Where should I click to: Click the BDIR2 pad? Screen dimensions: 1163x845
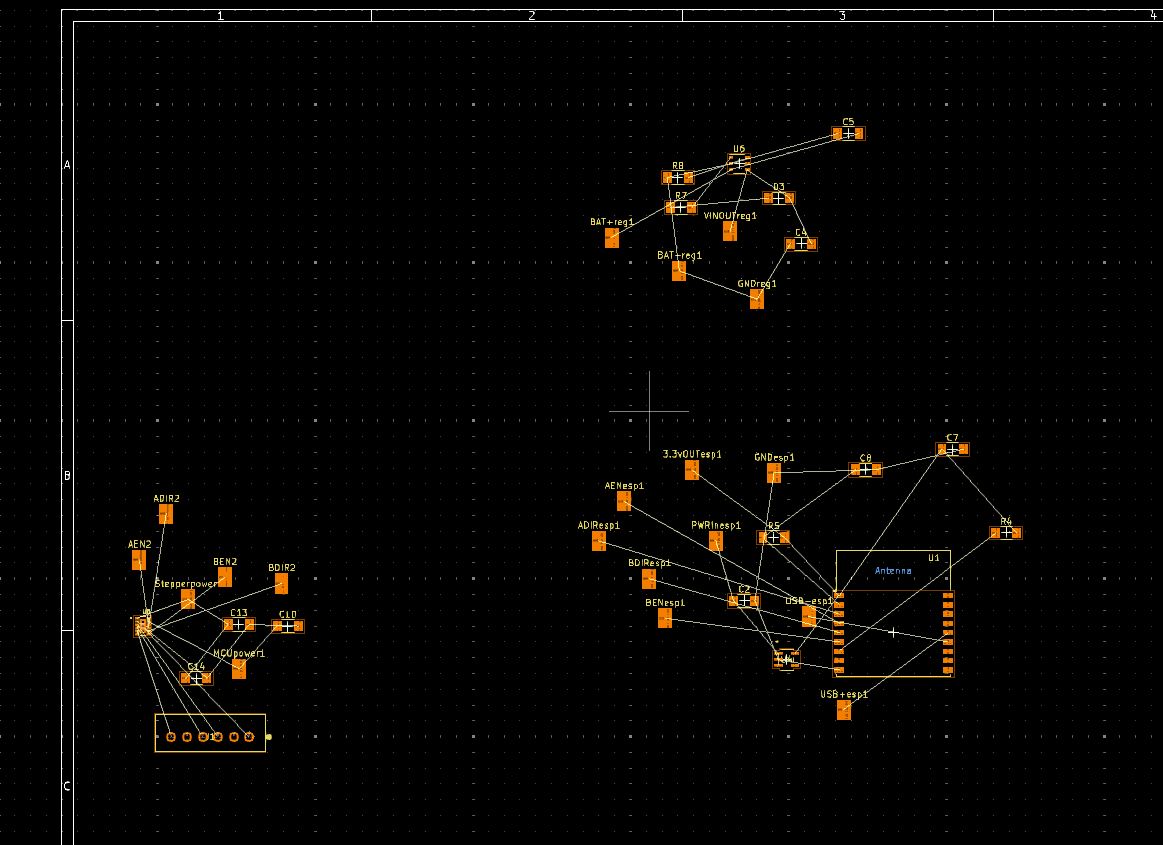pyautogui.click(x=281, y=583)
